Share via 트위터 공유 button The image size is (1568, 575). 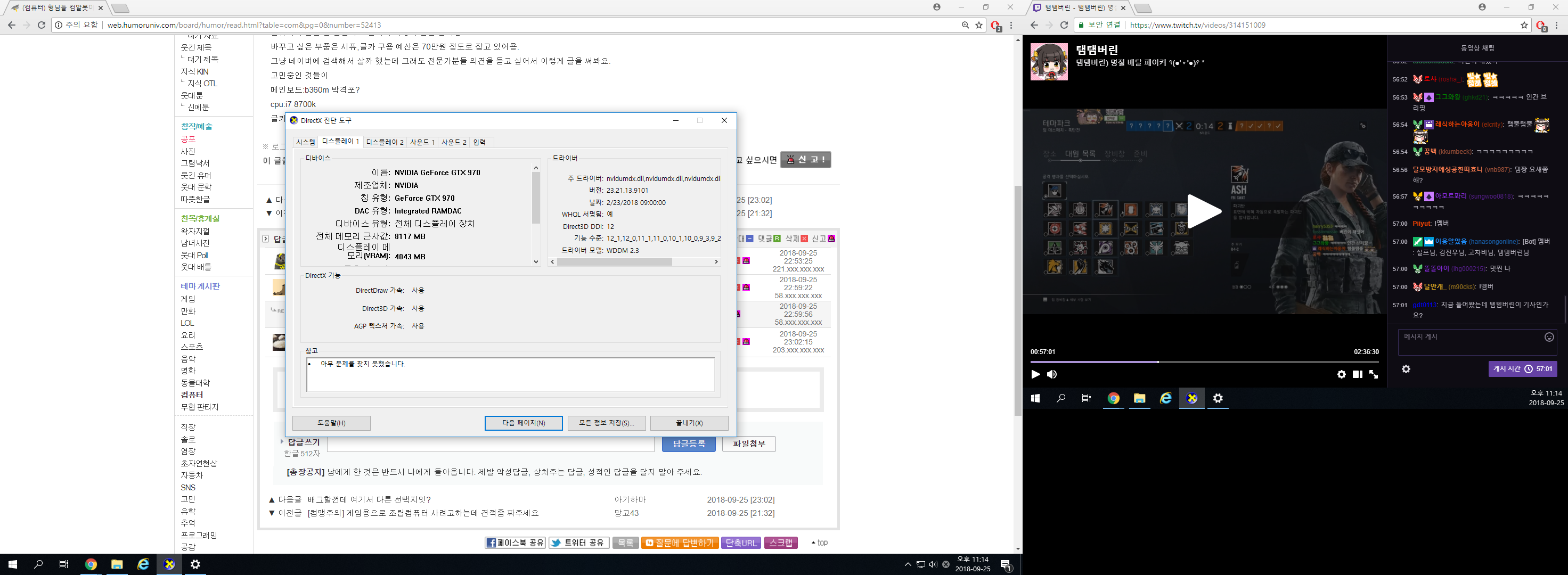(x=579, y=543)
